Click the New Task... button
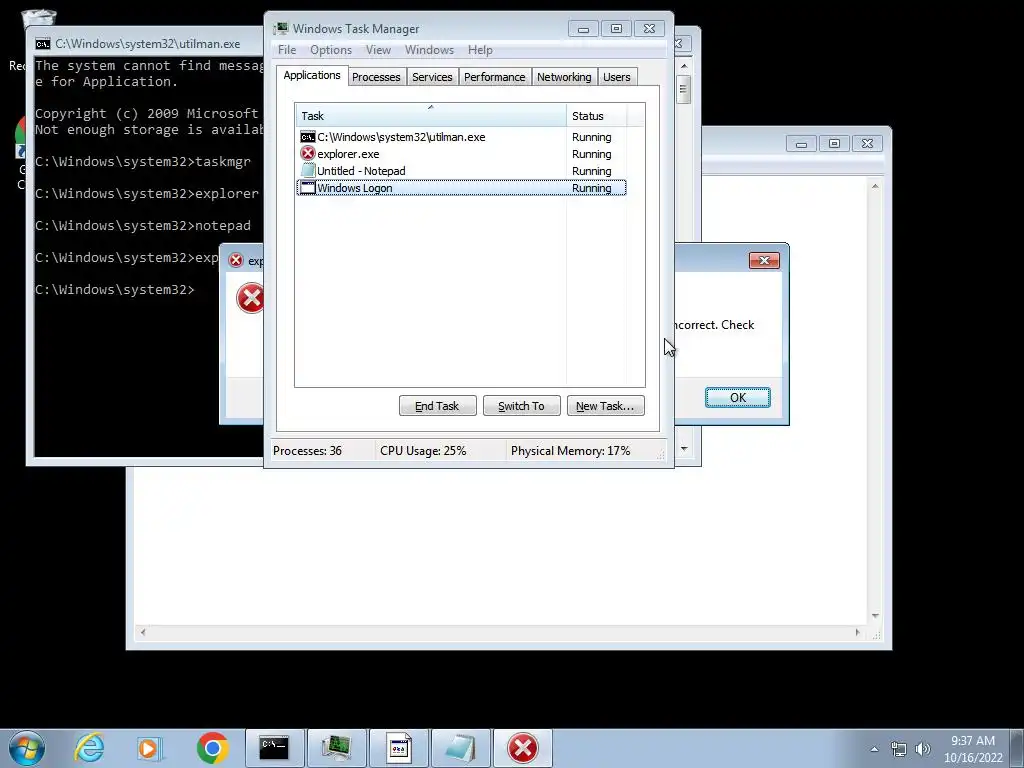 (605, 406)
